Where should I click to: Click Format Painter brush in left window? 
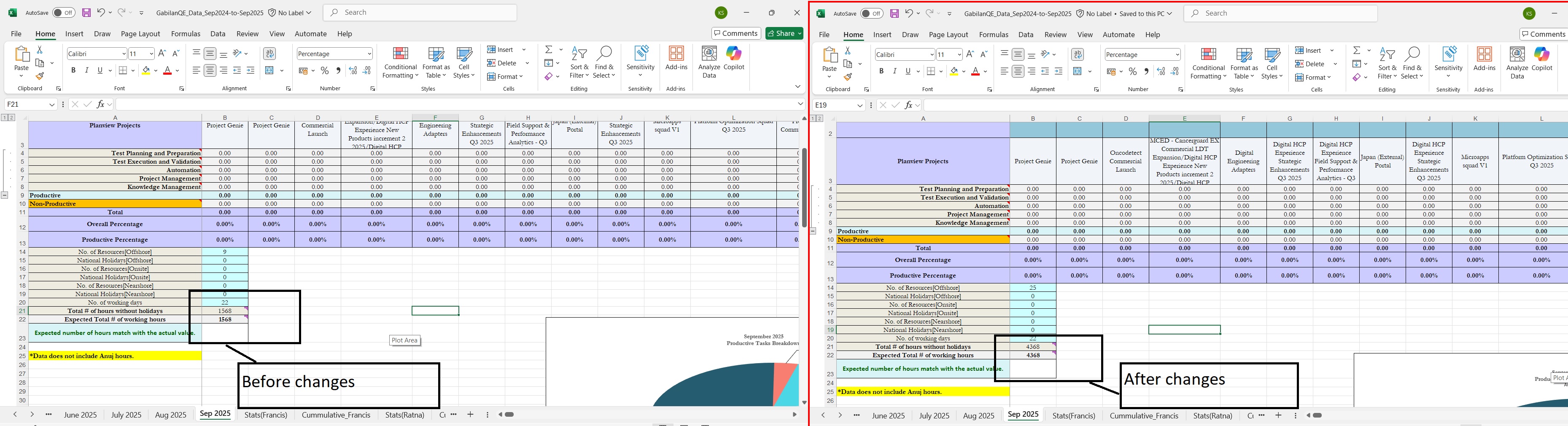(40, 77)
